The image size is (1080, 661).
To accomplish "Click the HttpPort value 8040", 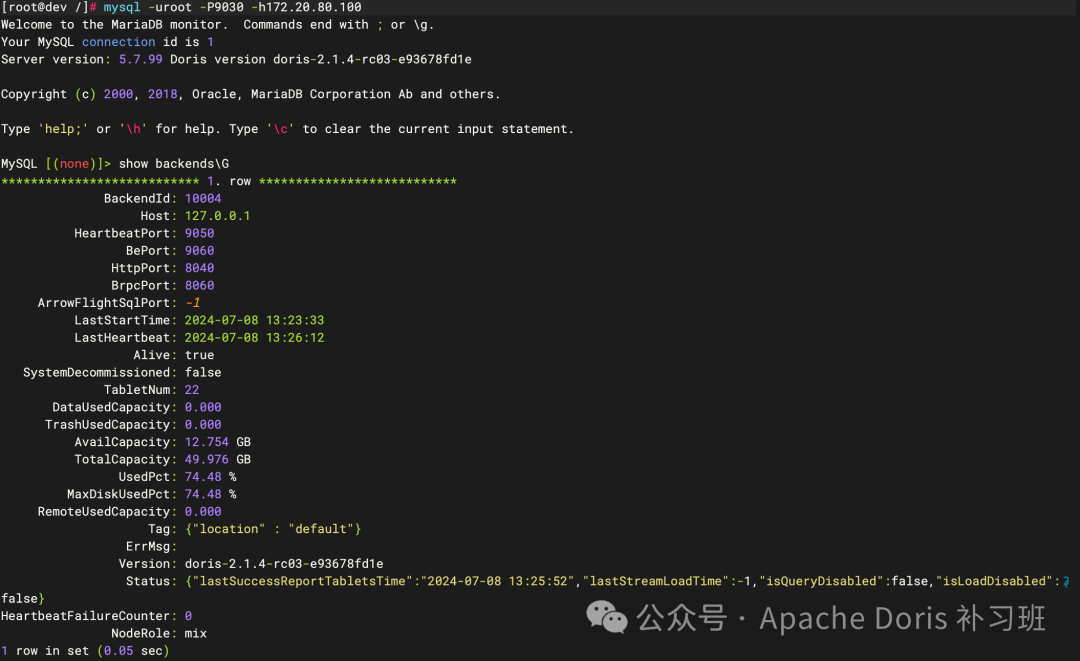I will (199, 267).
